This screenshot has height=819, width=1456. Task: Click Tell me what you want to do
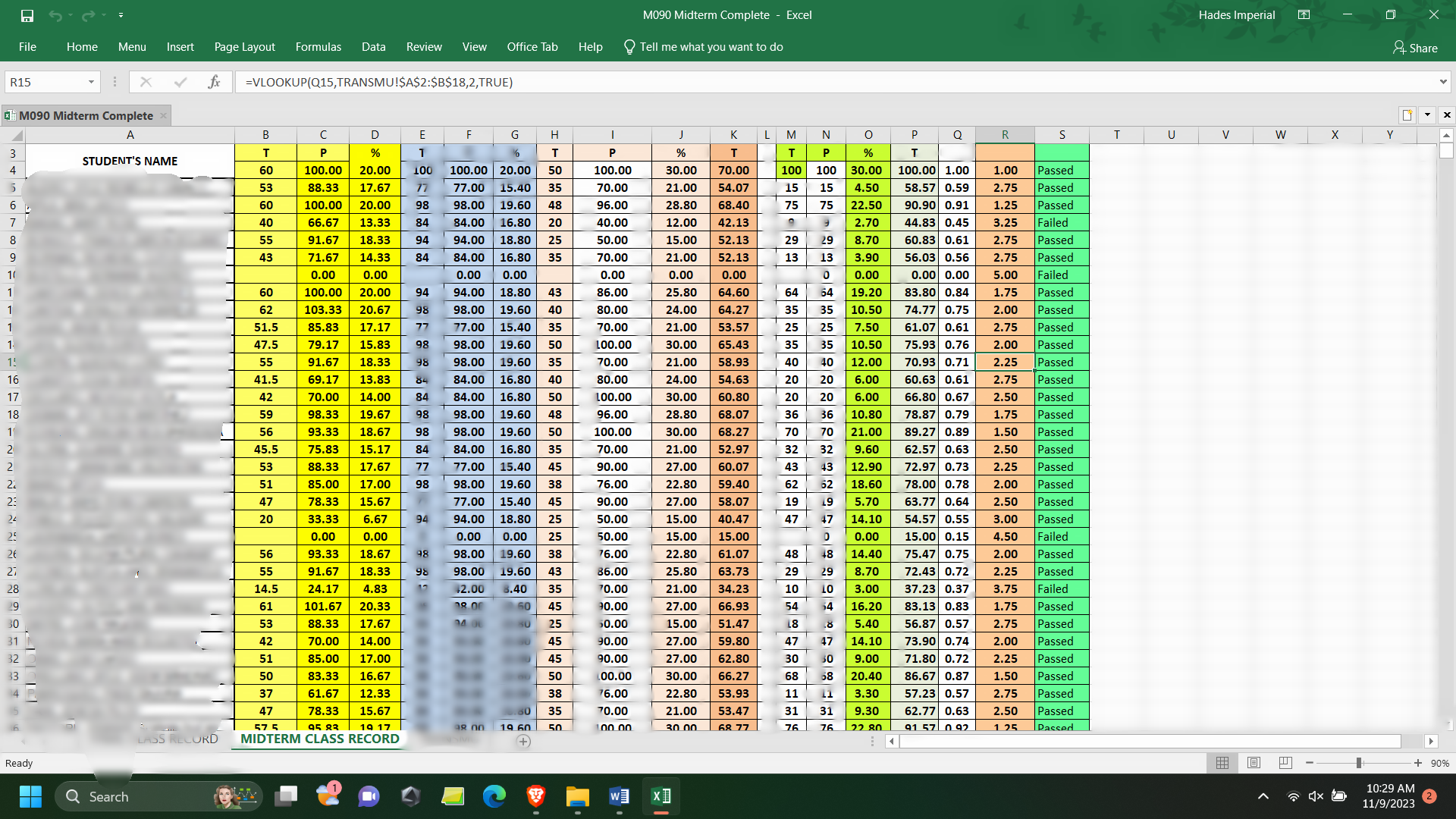[x=711, y=47]
